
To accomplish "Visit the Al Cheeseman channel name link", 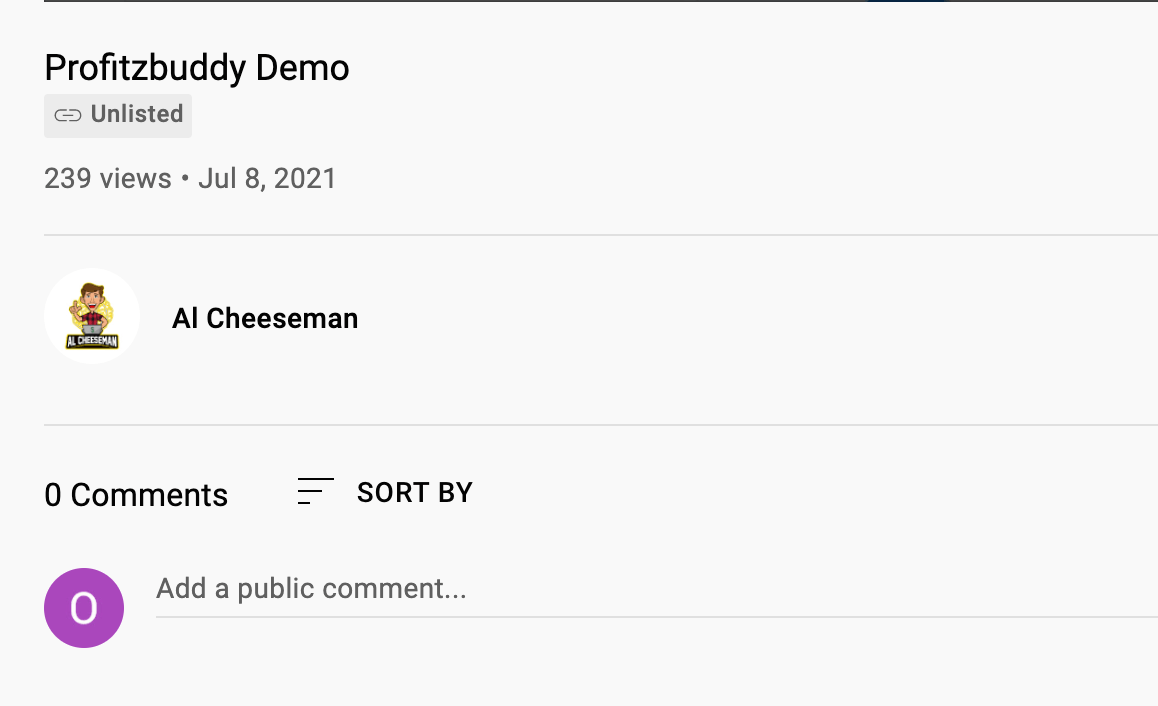I will pyautogui.click(x=265, y=318).
